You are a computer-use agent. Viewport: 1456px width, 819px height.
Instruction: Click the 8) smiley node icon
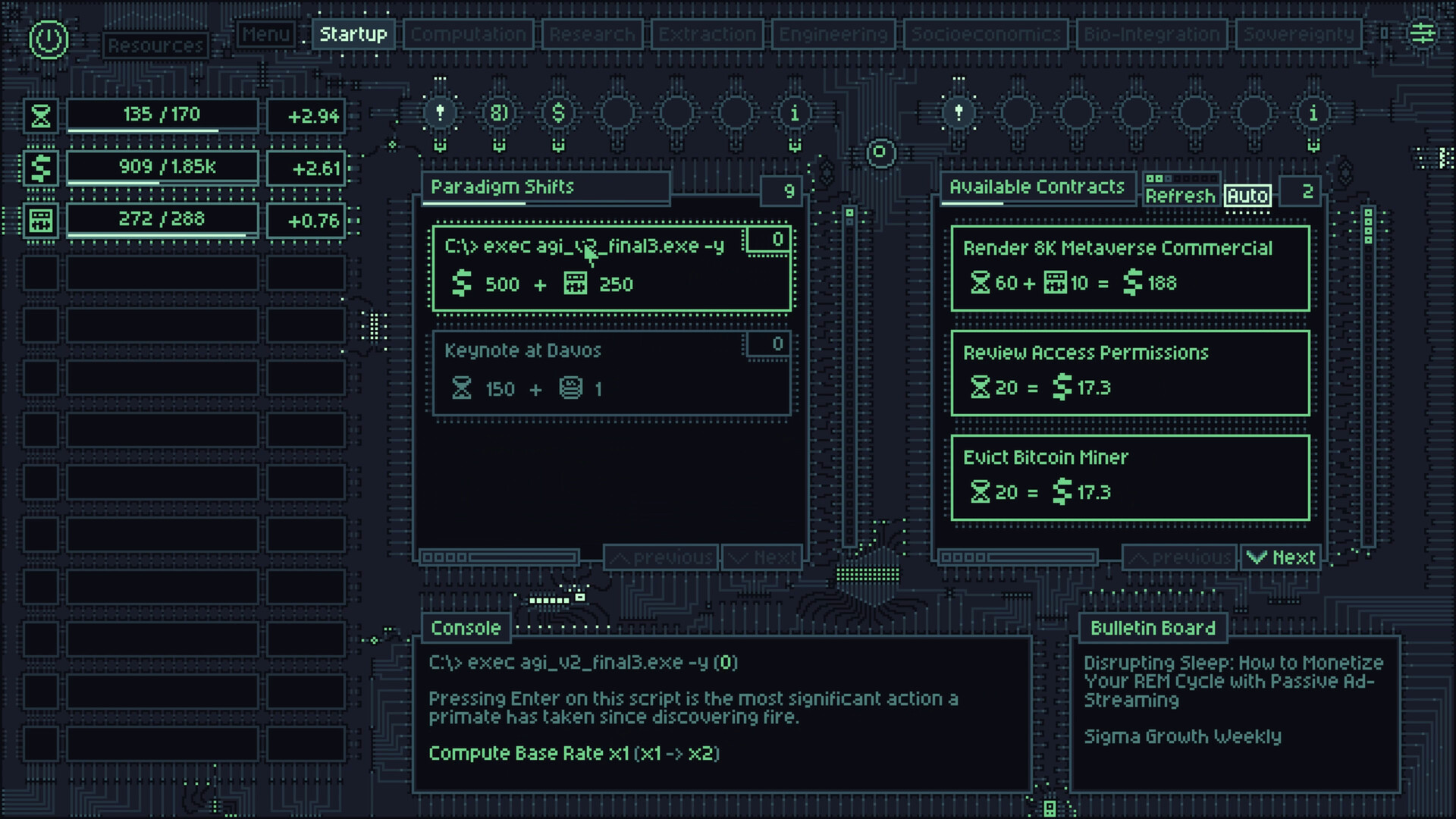click(x=499, y=113)
